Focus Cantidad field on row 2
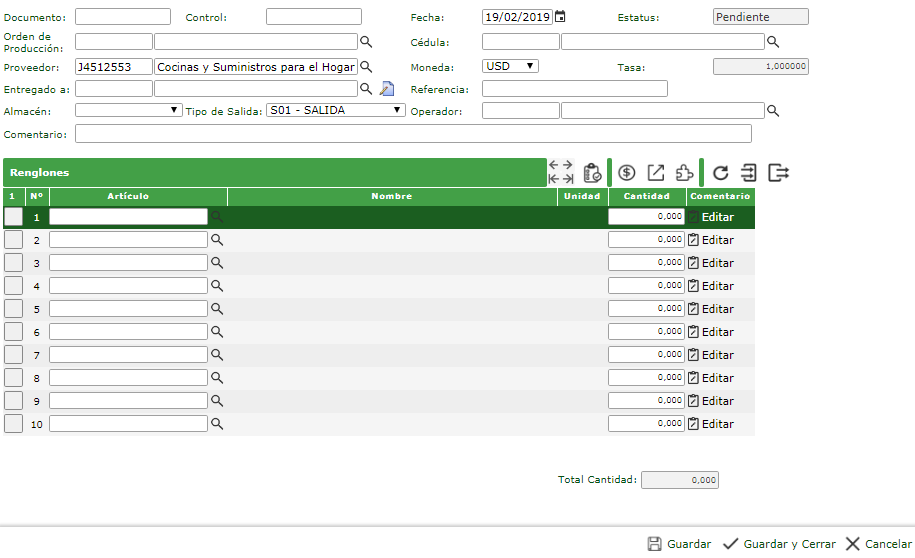Viewport: 915px width, 558px height. pyautogui.click(x=646, y=239)
